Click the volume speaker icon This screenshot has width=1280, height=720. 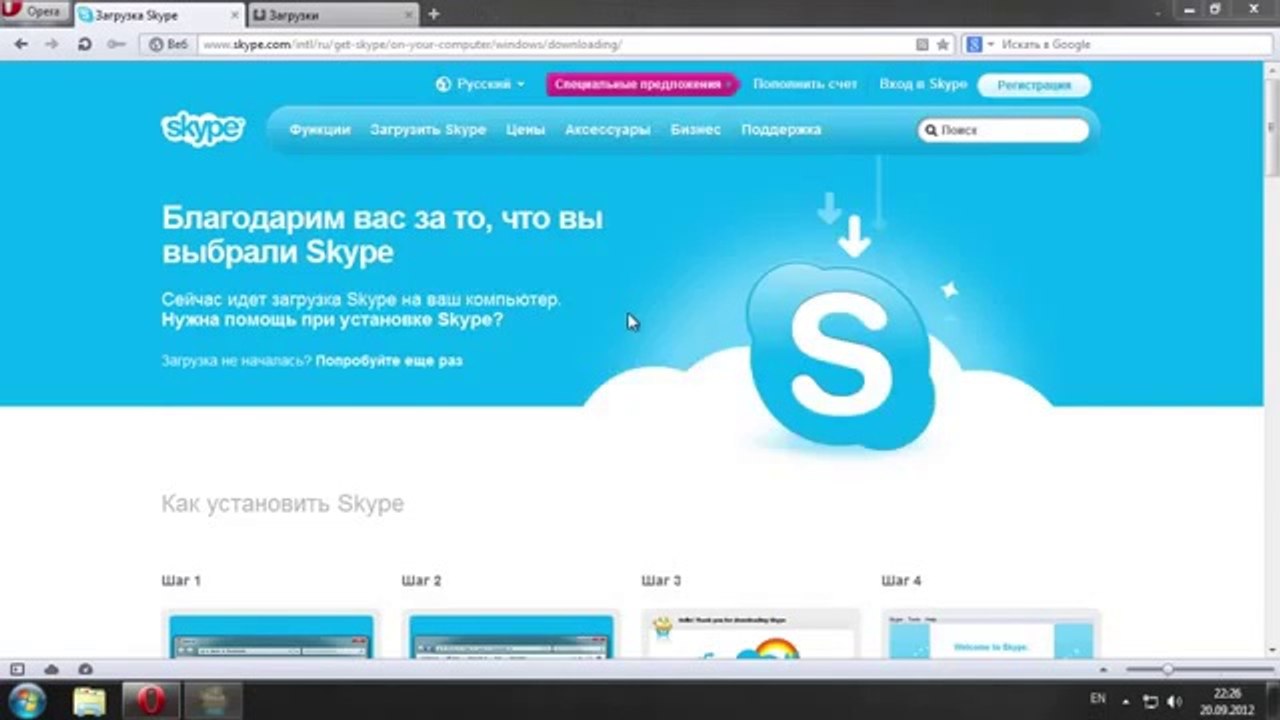click(1174, 701)
